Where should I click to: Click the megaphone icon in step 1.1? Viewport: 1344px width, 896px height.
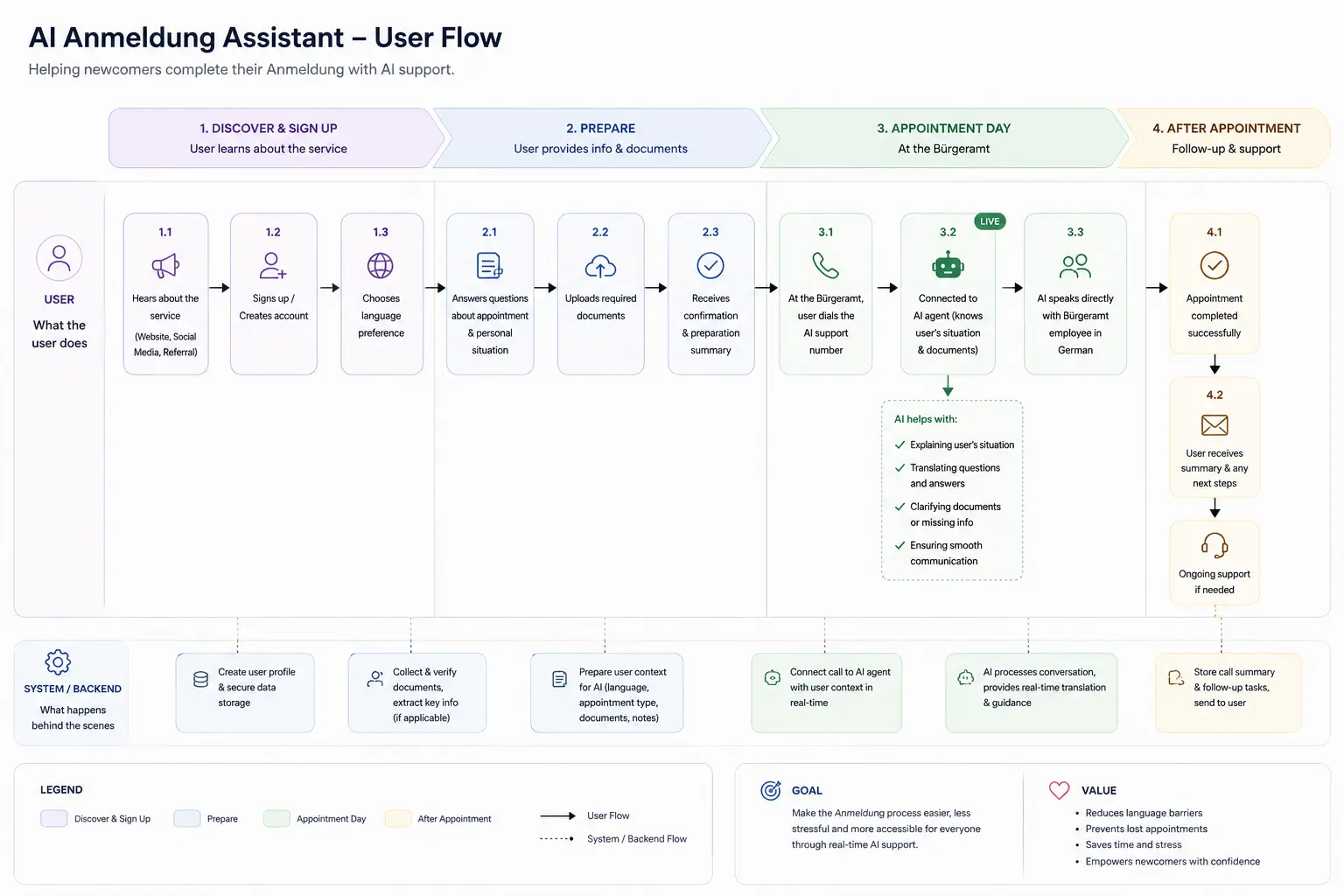165,265
